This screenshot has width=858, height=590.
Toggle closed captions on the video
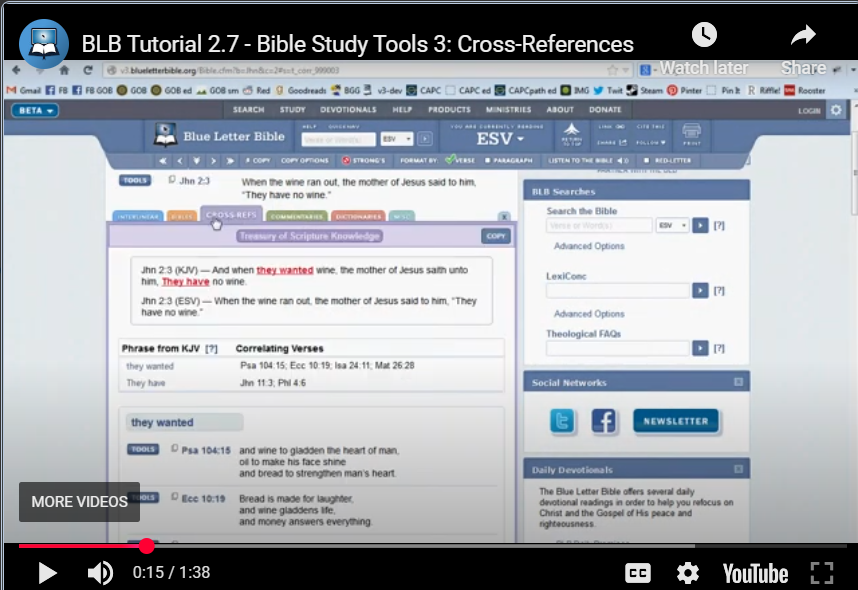tap(637, 573)
